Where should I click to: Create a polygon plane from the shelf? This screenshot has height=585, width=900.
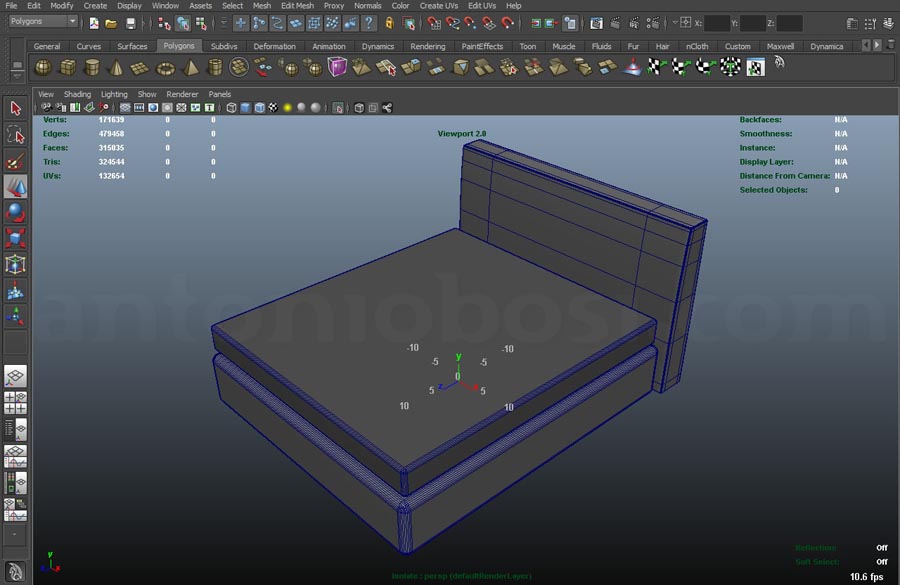click(x=141, y=68)
